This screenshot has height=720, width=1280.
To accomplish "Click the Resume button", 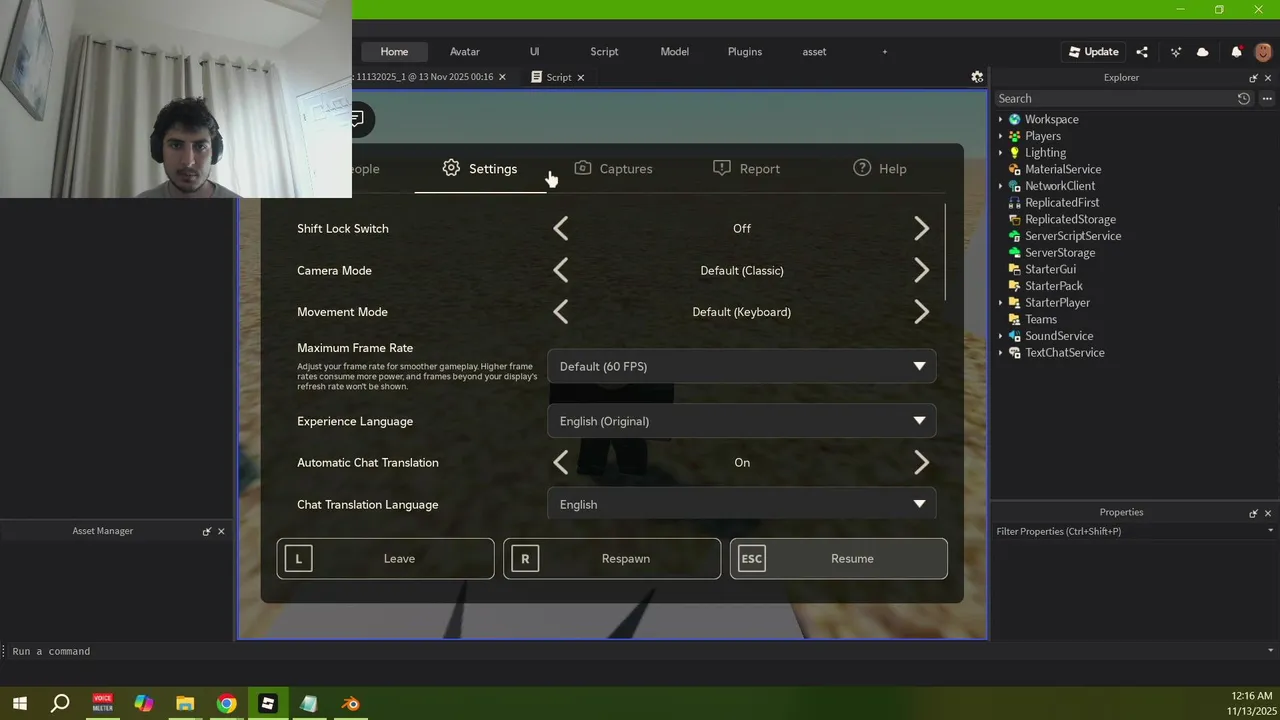I will tap(839, 559).
